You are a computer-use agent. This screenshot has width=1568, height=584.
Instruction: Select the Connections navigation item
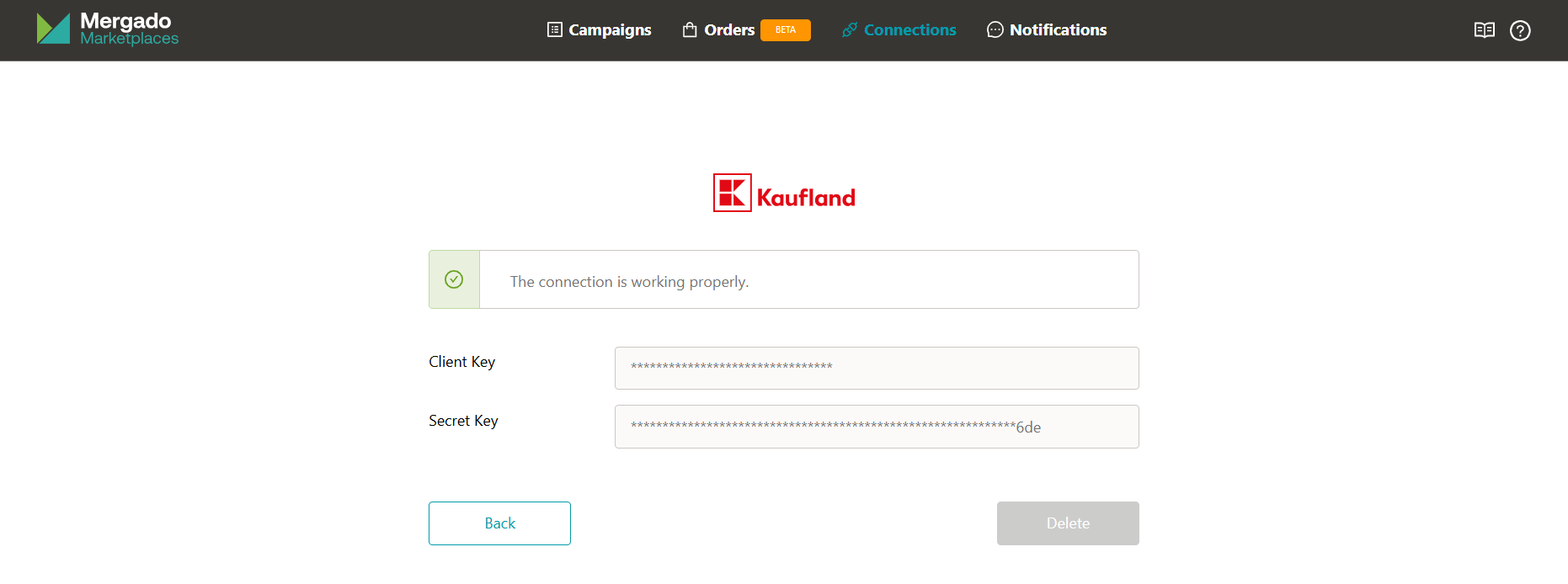point(909,30)
